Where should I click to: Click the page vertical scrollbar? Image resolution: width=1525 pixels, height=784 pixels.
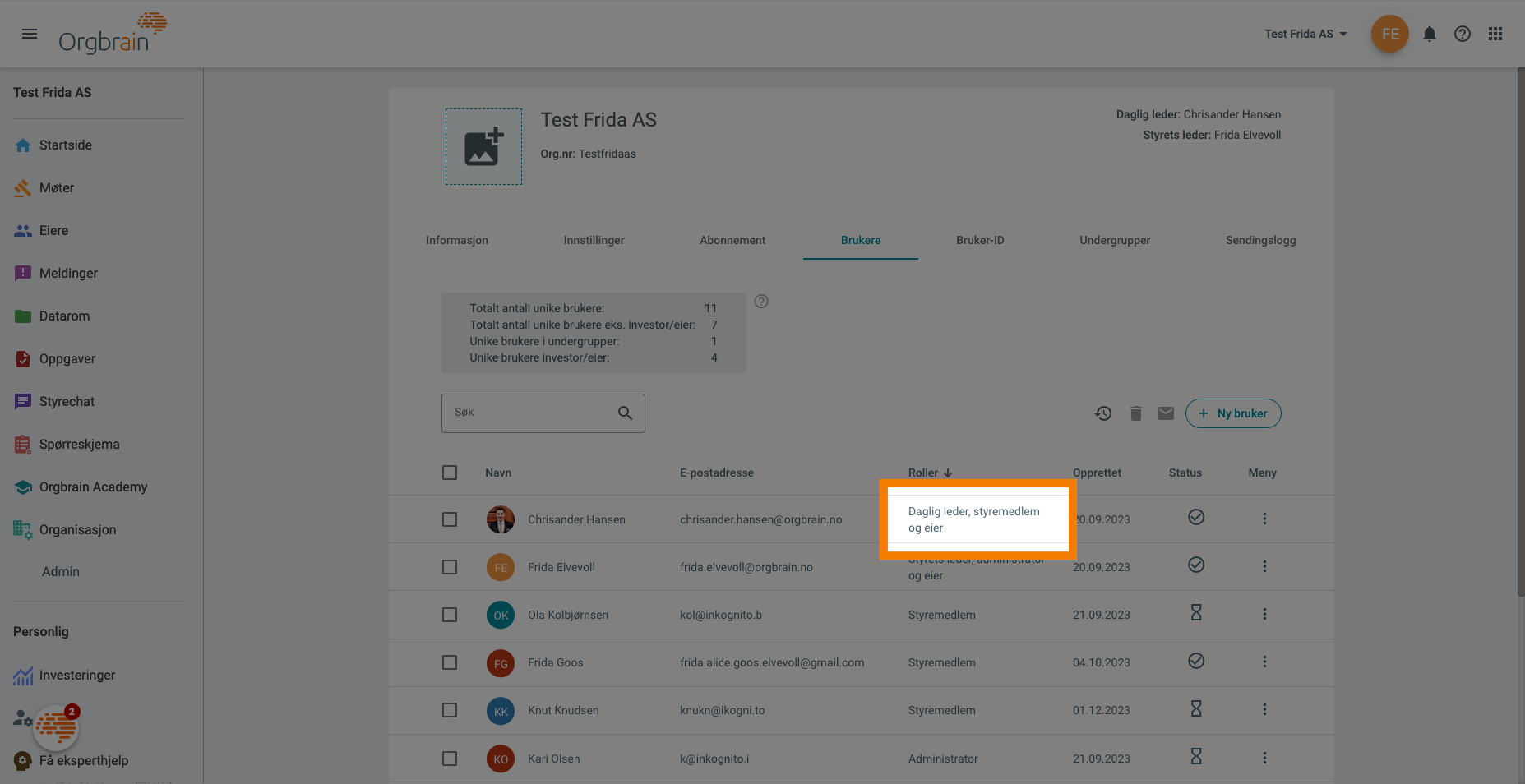[x=1520, y=331]
